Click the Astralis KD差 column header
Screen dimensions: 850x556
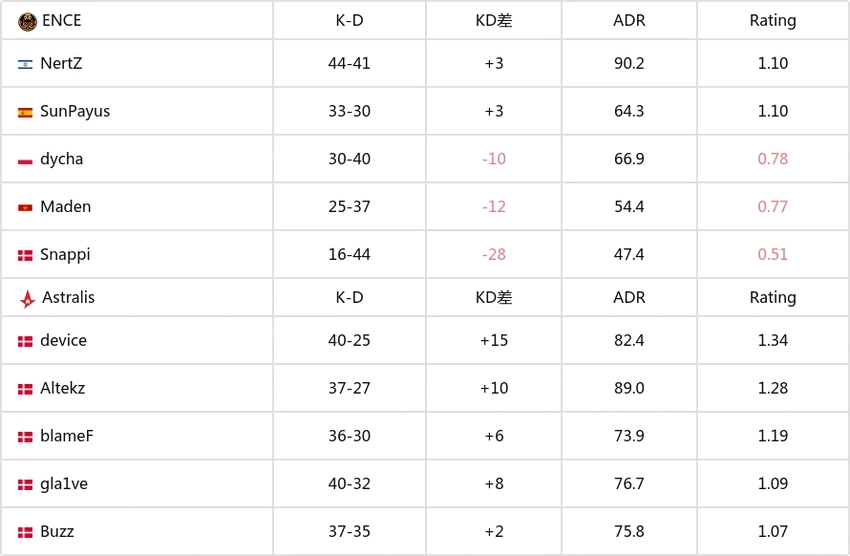[493, 298]
